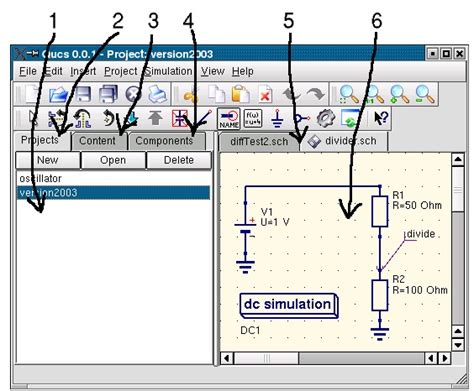Switch to the Content tab
The height and width of the screenshot is (391, 474).
(99, 141)
